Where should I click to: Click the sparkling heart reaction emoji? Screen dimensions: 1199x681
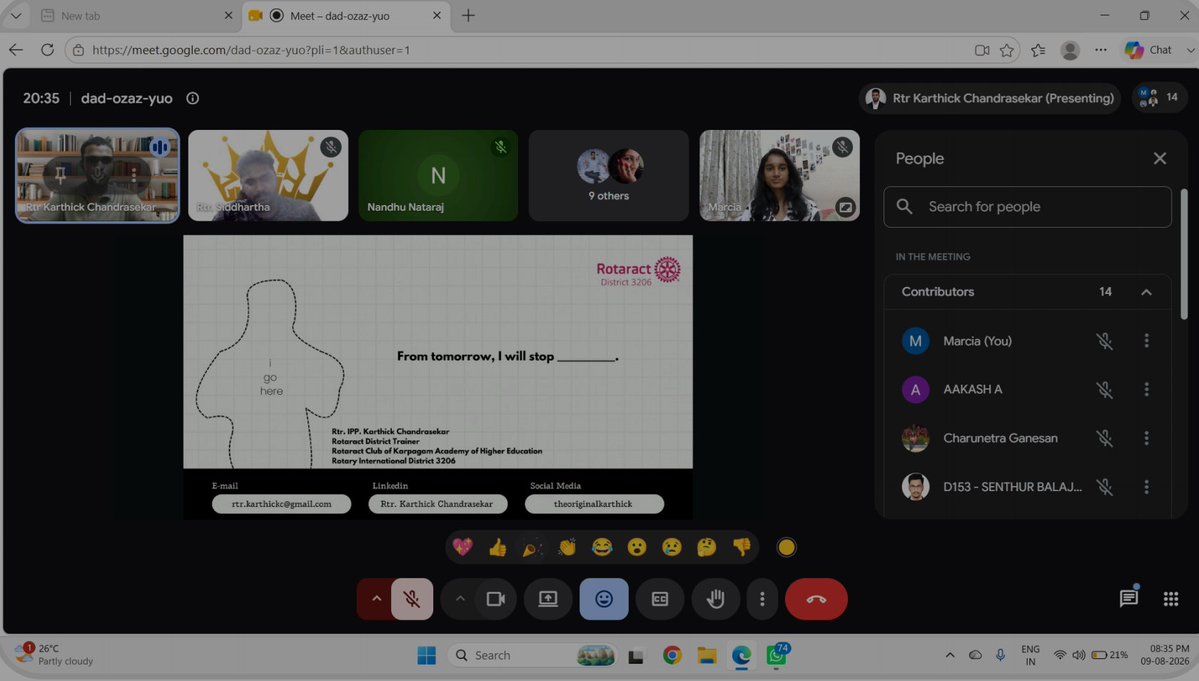[463, 547]
